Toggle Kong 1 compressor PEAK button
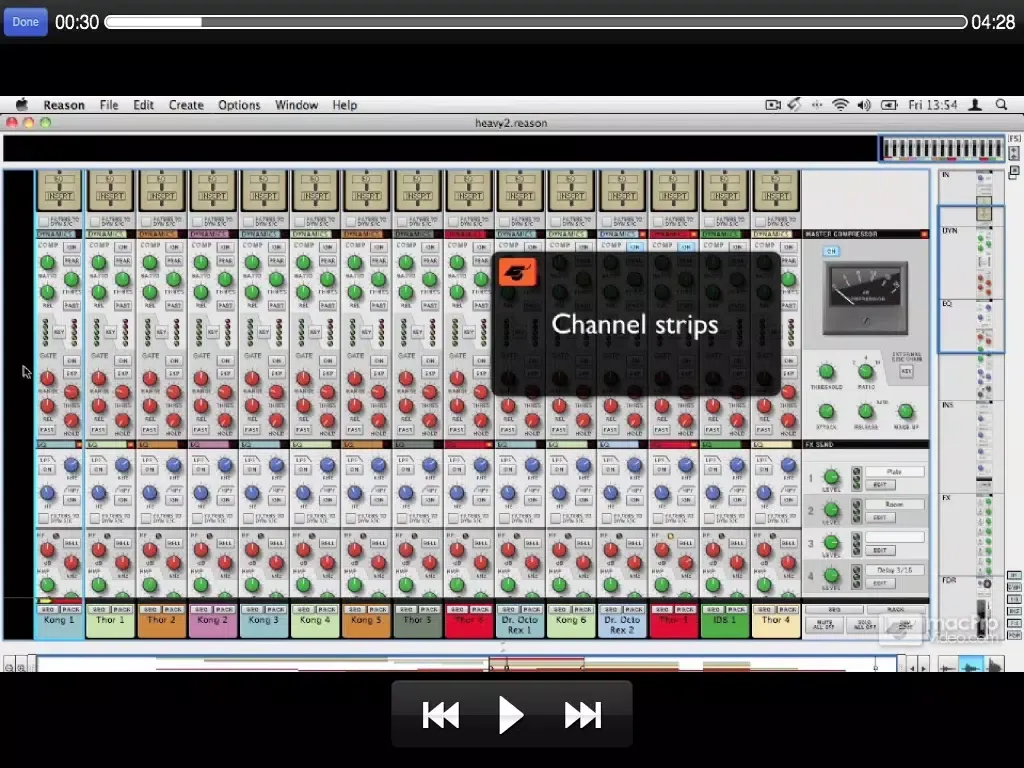This screenshot has height=768, width=1024. [x=72, y=261]
